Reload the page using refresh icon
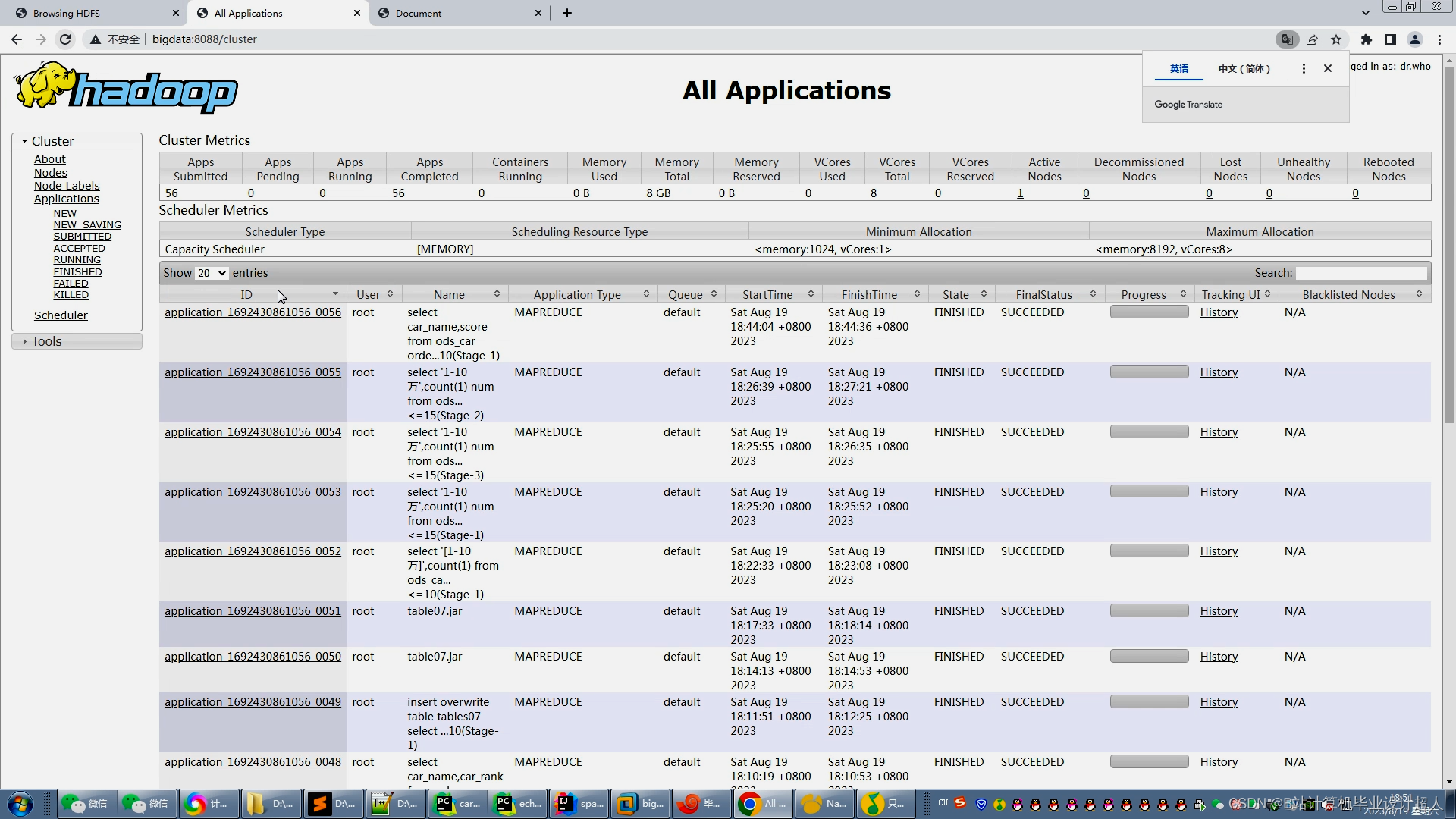 tap(65, 39)
